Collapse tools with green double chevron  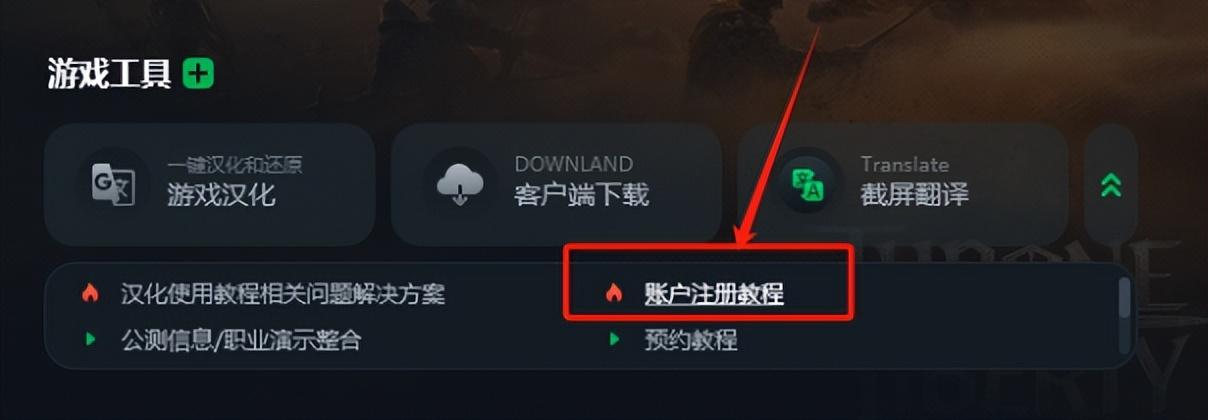[1110, 185]
